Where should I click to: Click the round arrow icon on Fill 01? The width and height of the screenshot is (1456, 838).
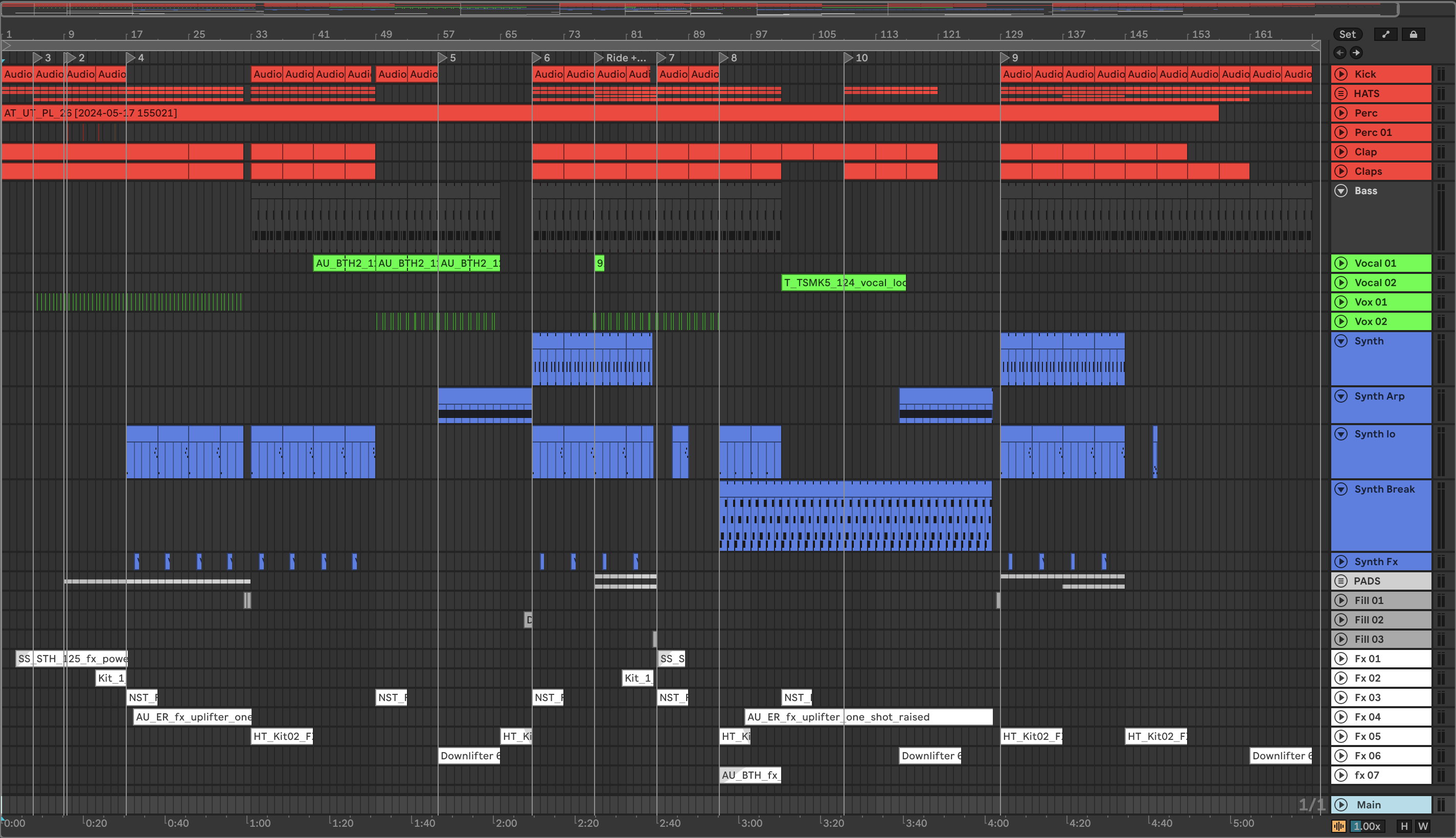tap(1341, 600)
